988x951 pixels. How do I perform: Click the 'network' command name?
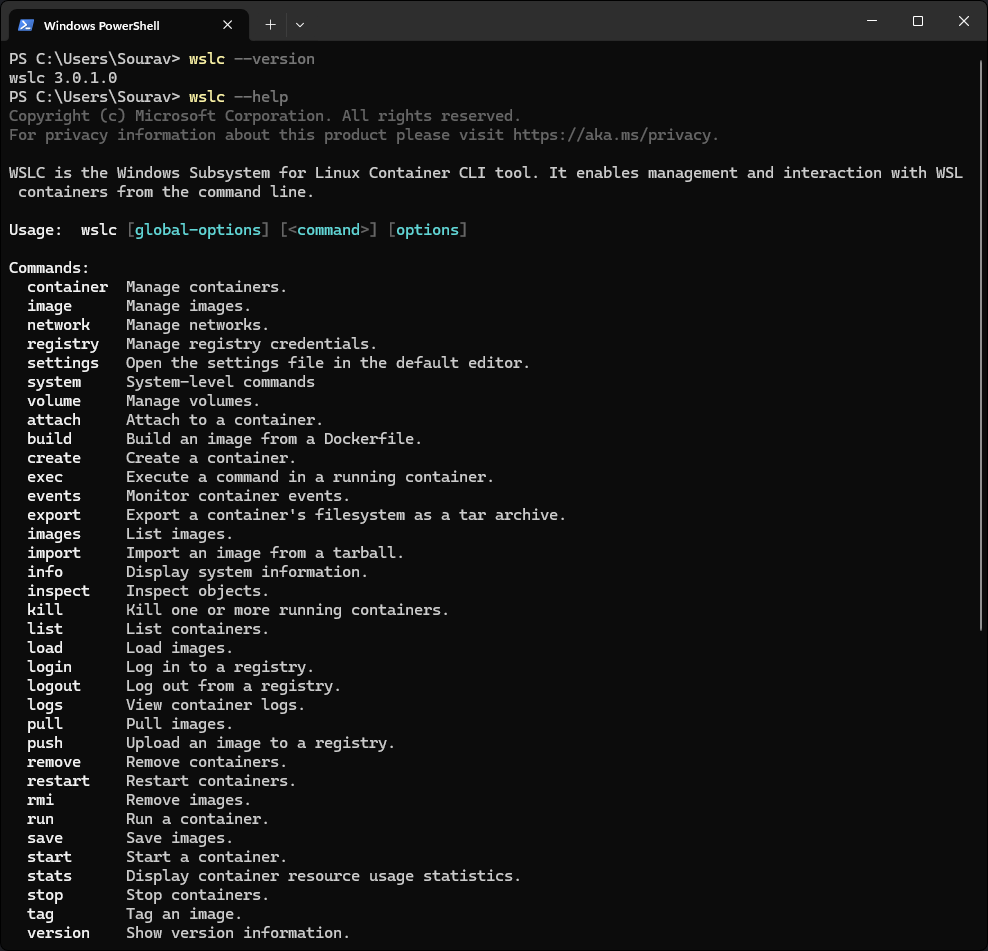click(x=58, y=325)
